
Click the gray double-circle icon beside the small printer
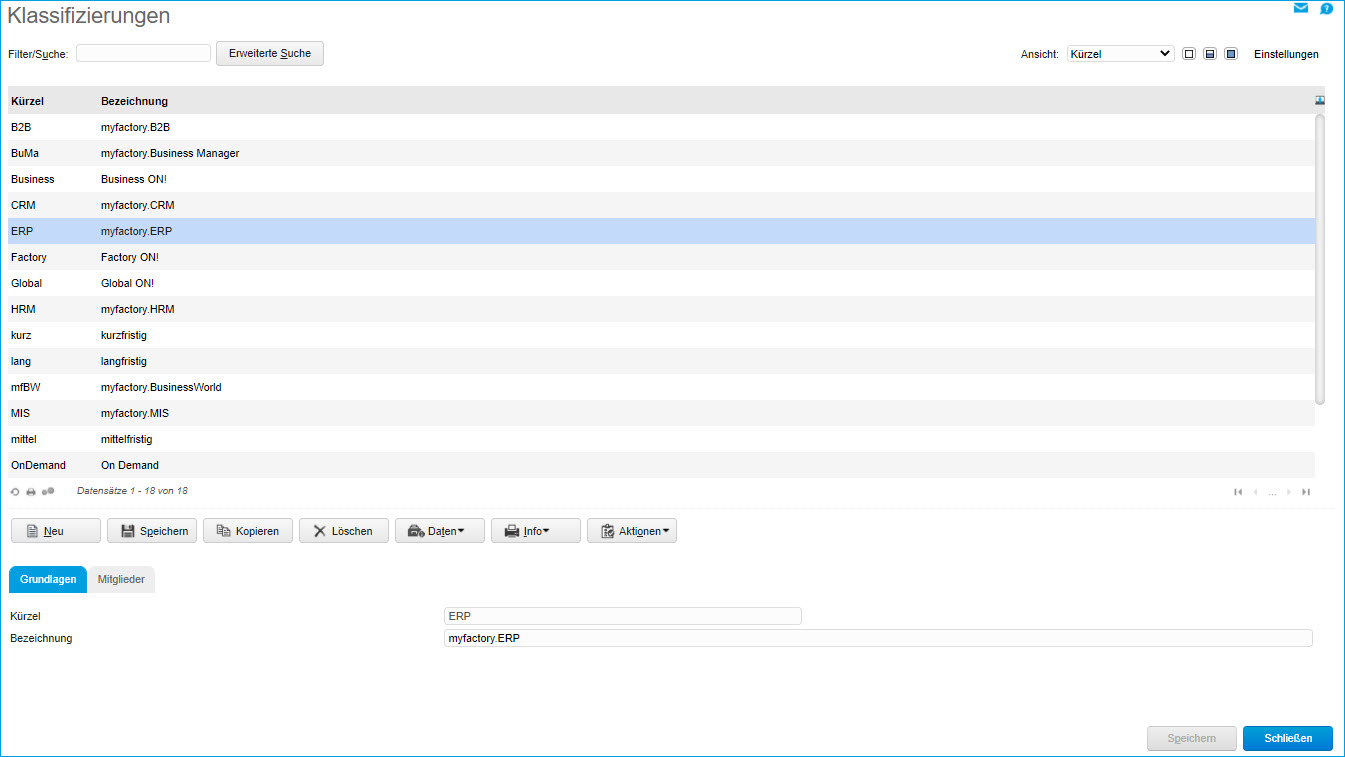(x=48, y=492)
